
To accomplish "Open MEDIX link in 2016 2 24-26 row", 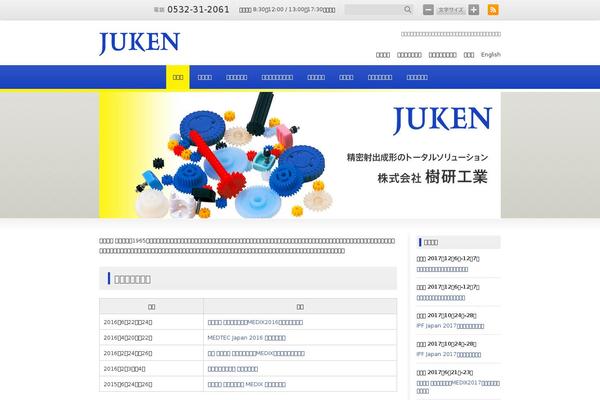I will click(x=256, y=353).
